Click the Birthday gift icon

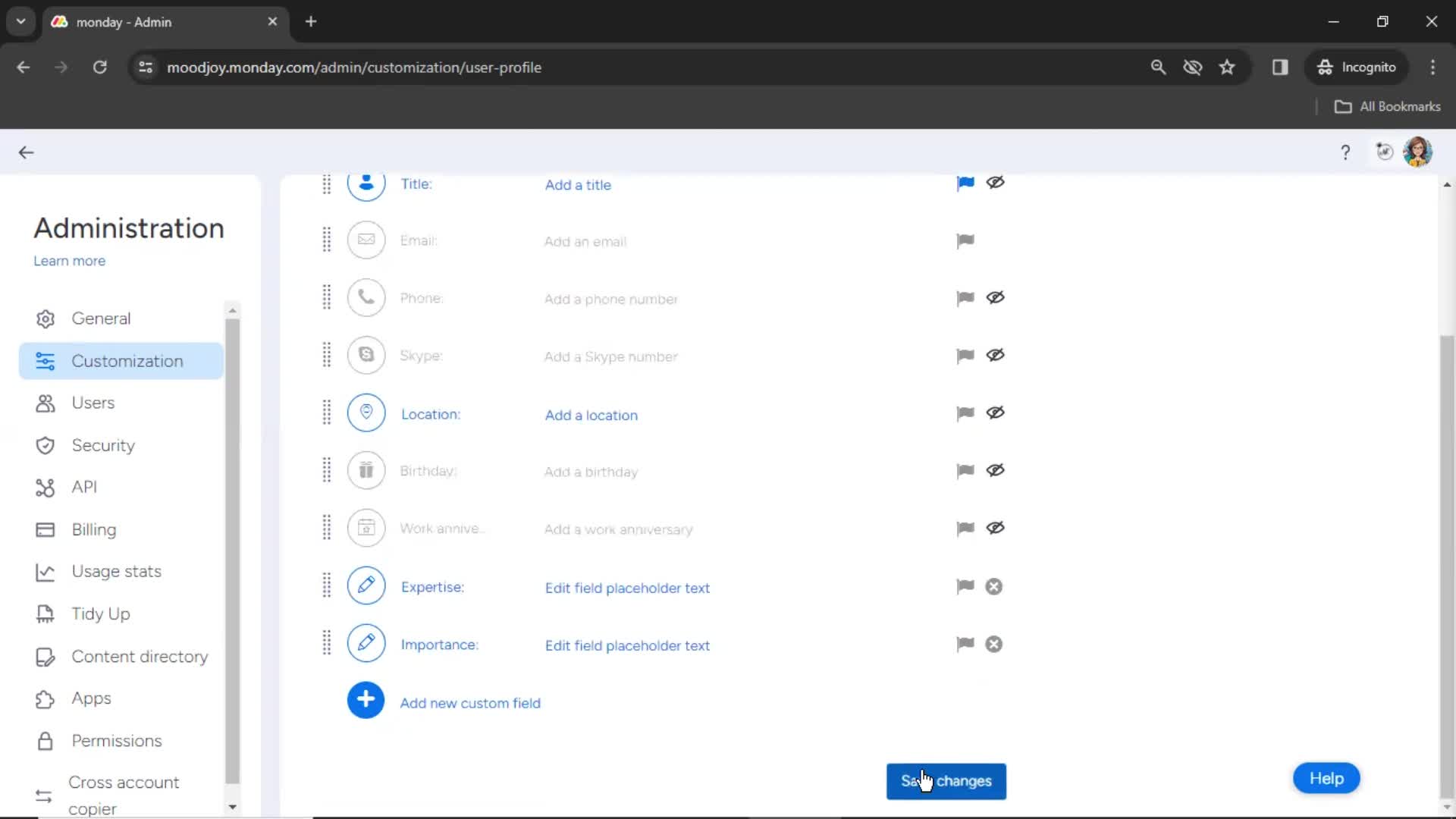pyautogui.click(x=366, y=470)
